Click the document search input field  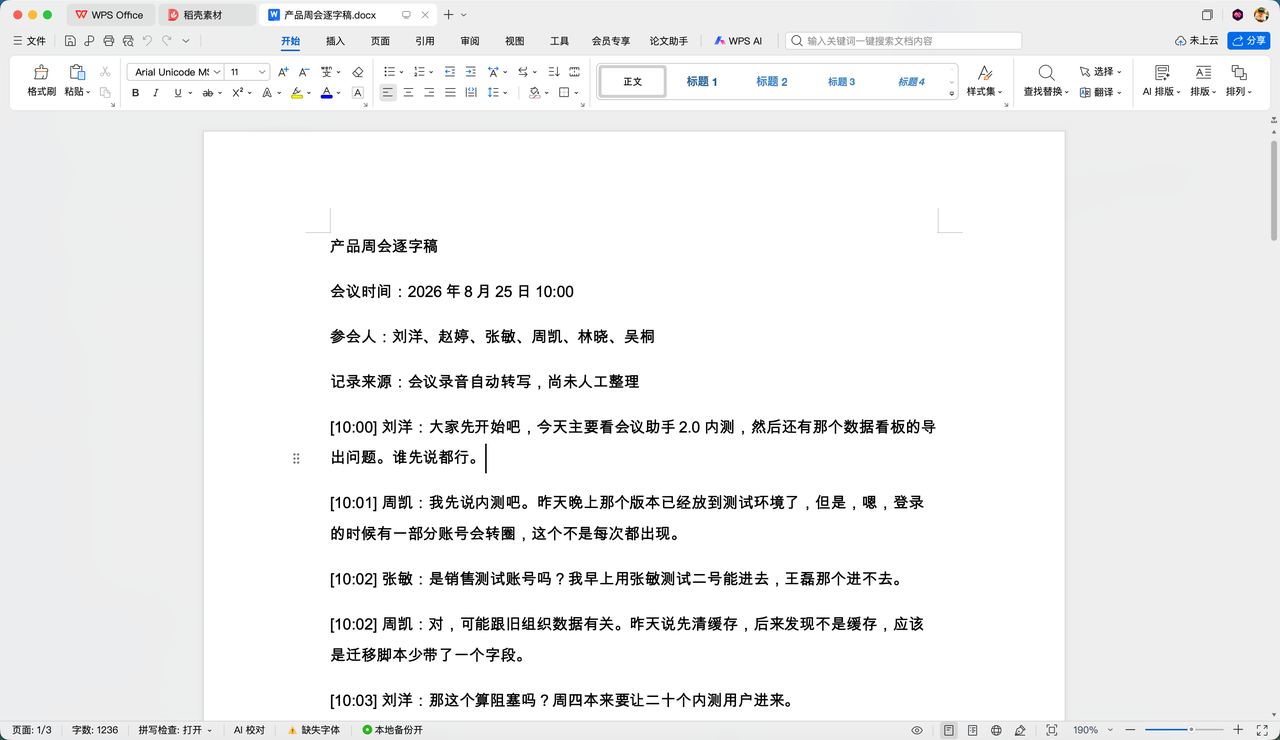[904, 41]
